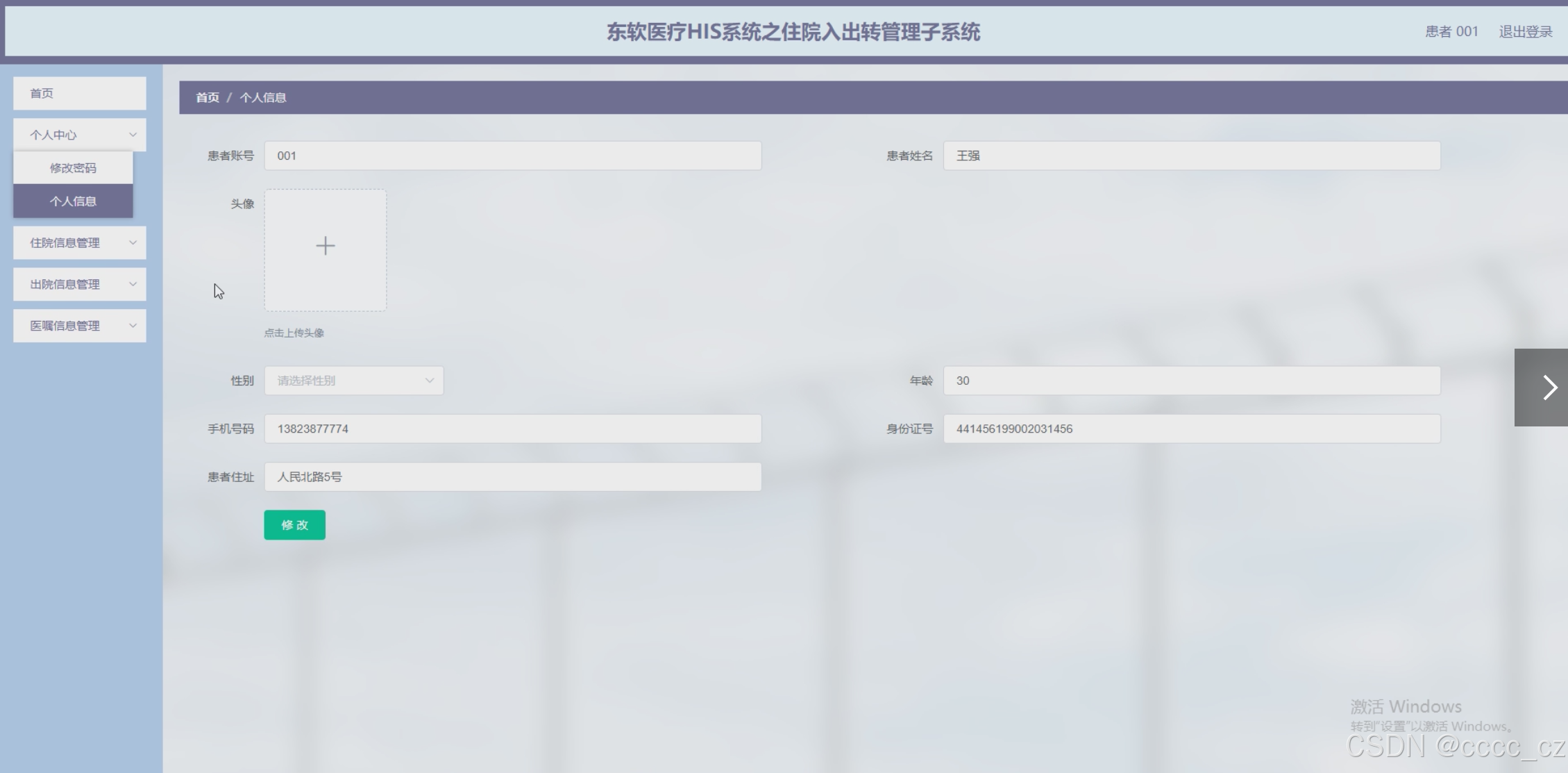The width and height of the screenshot is (1568, 773).
Task: Expand 住院信息管理 menu chevron
Action: 133,242
